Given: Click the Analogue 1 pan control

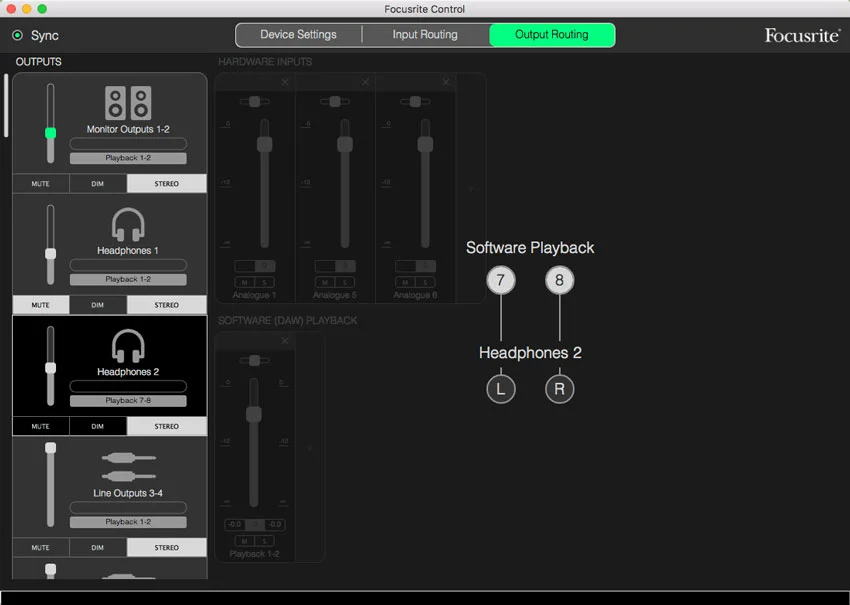Looking at the screenshot, I should (254, 101).
